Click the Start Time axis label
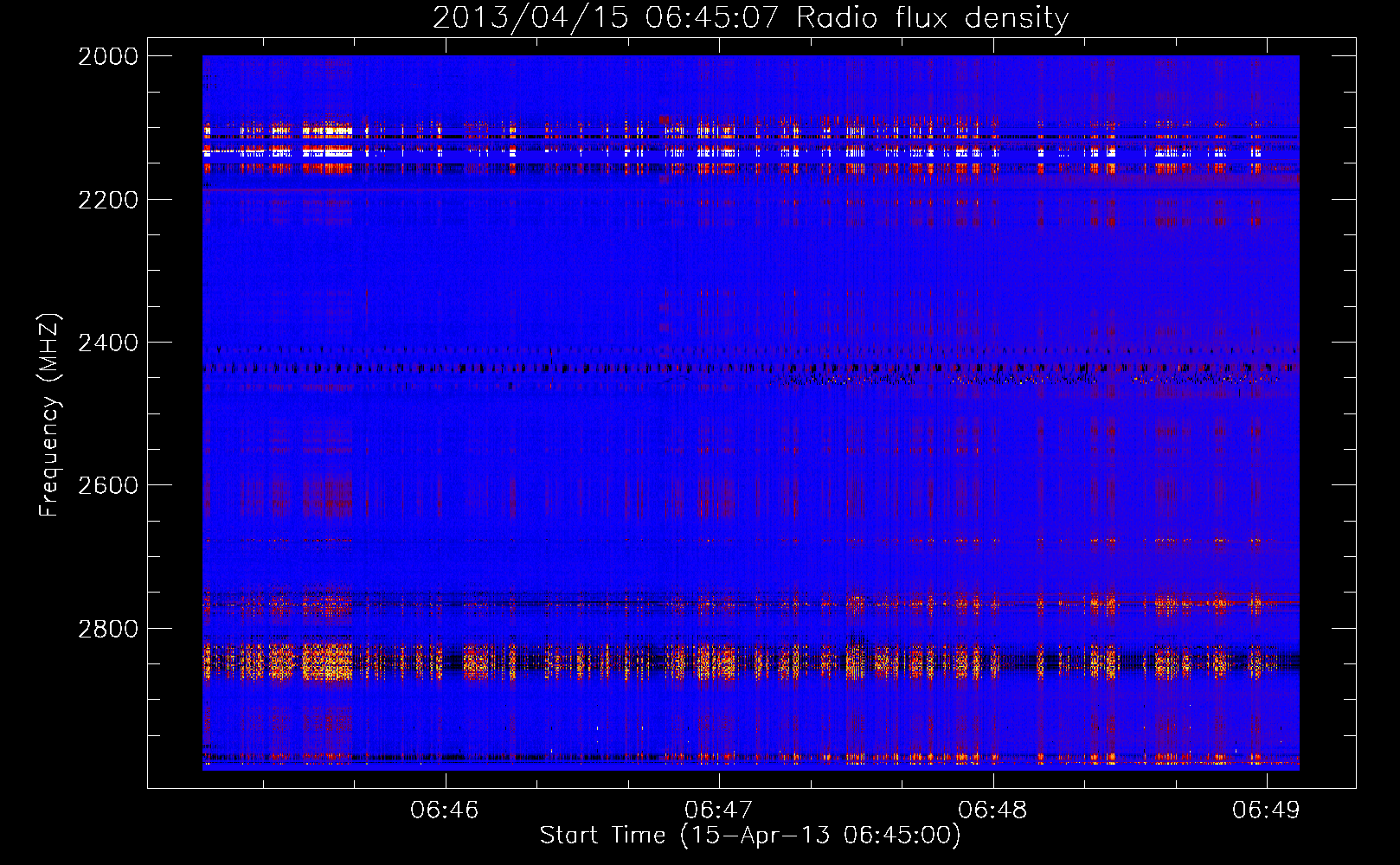The width and height of the screenshot is (1400, 865). (750, 836)
